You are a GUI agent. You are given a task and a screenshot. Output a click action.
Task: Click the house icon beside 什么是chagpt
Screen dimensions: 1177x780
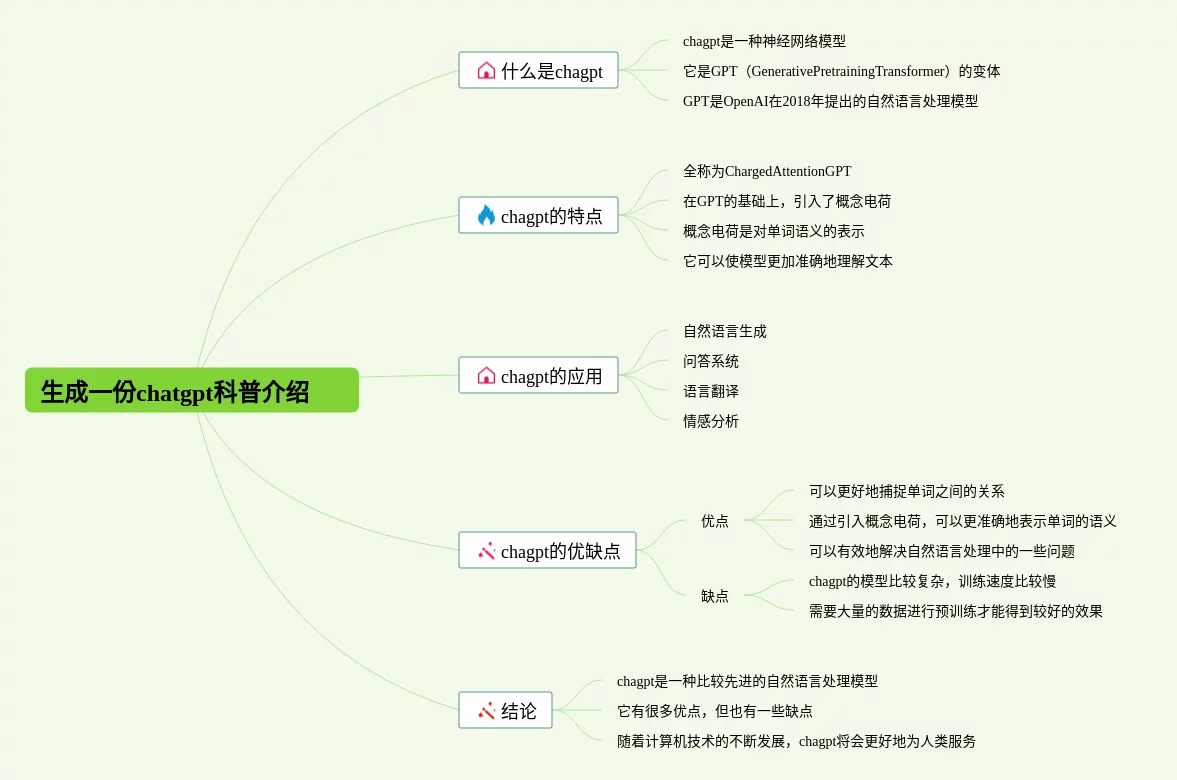click(x=486, y=71)
